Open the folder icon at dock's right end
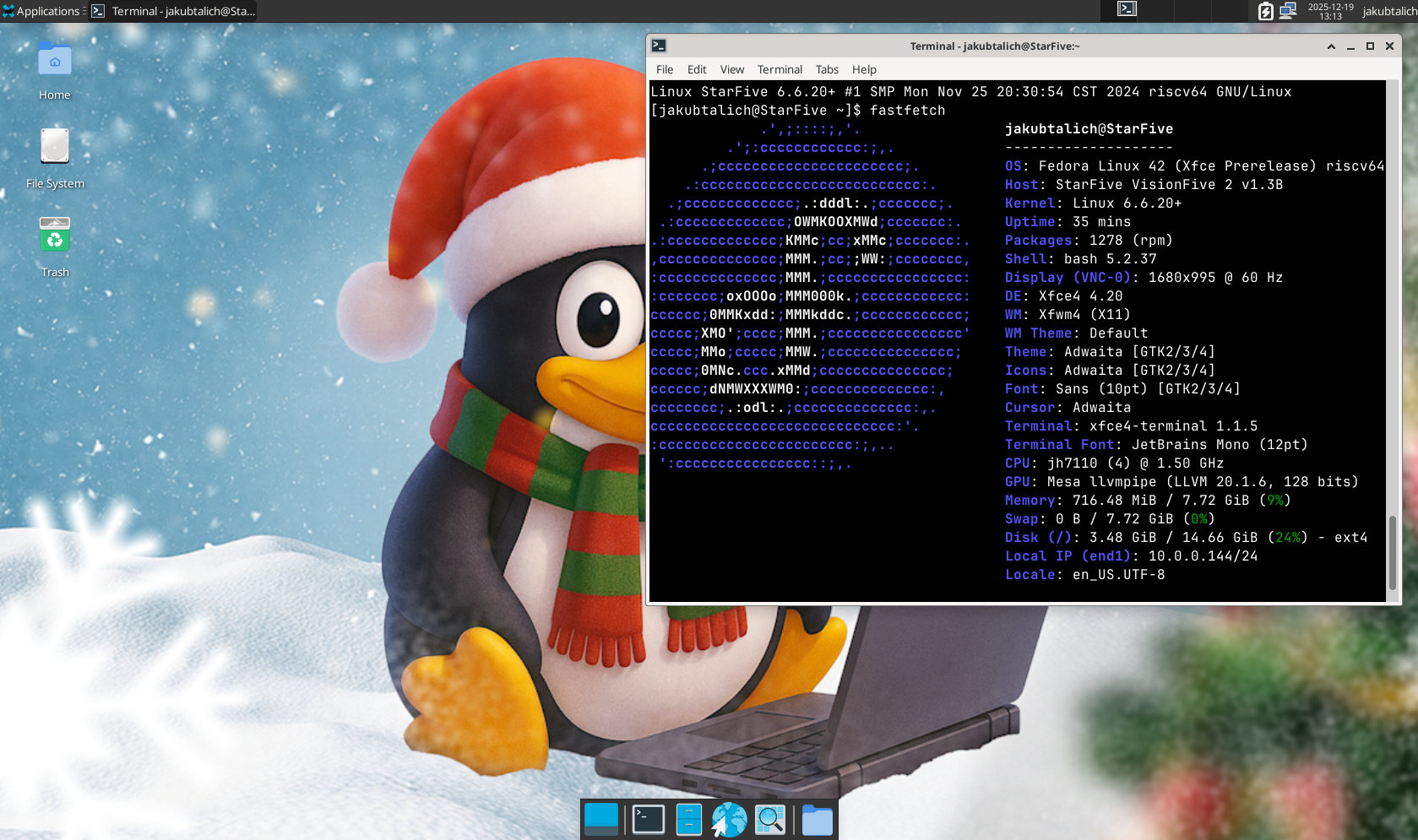This screenshot has width=1418, height=840. point(817,820)
